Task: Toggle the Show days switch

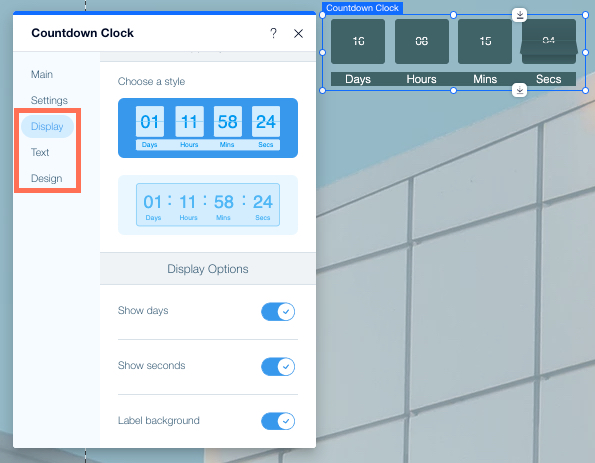Action: (278, 312)
